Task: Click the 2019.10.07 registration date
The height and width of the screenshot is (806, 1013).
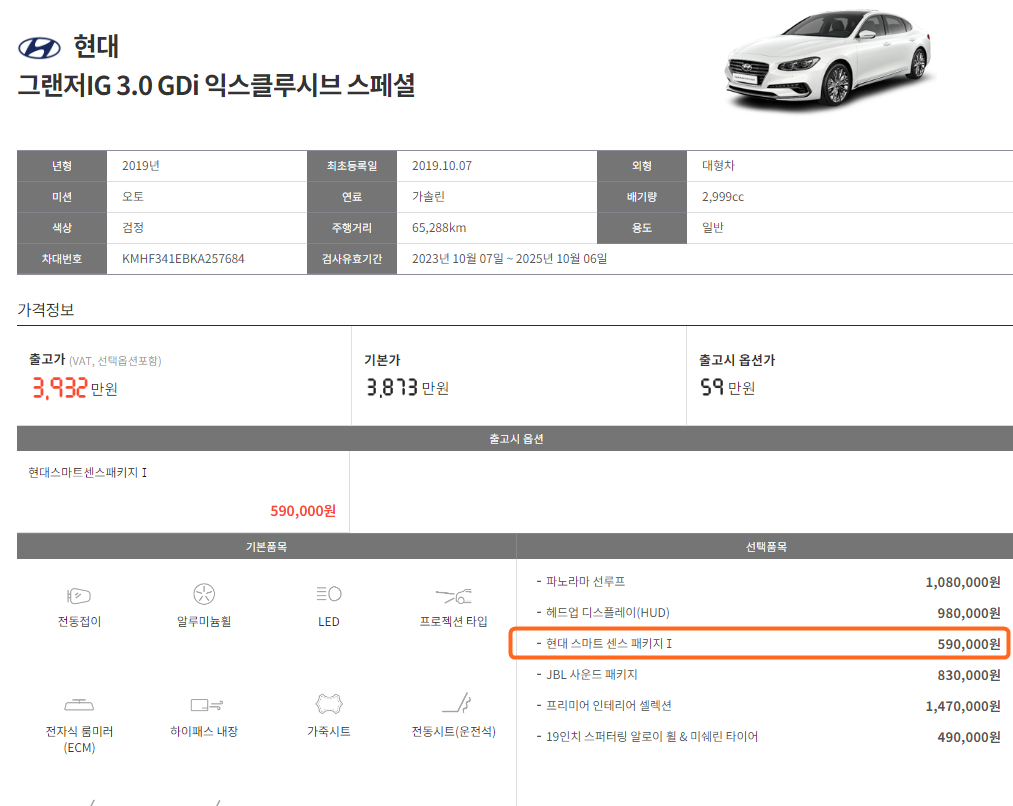Action: coord(442,166)
